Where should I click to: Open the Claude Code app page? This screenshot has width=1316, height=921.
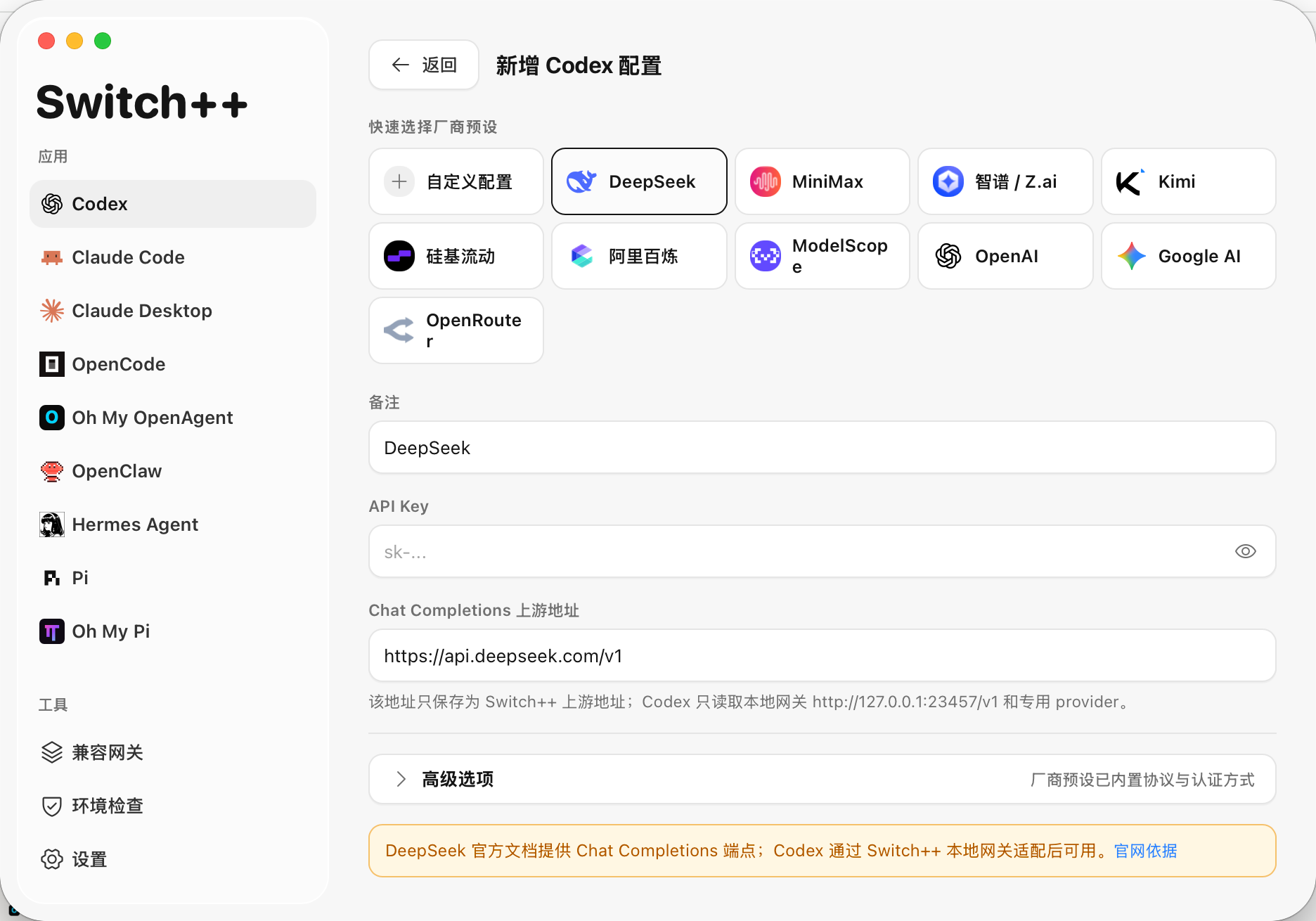[x=173, y=257]
